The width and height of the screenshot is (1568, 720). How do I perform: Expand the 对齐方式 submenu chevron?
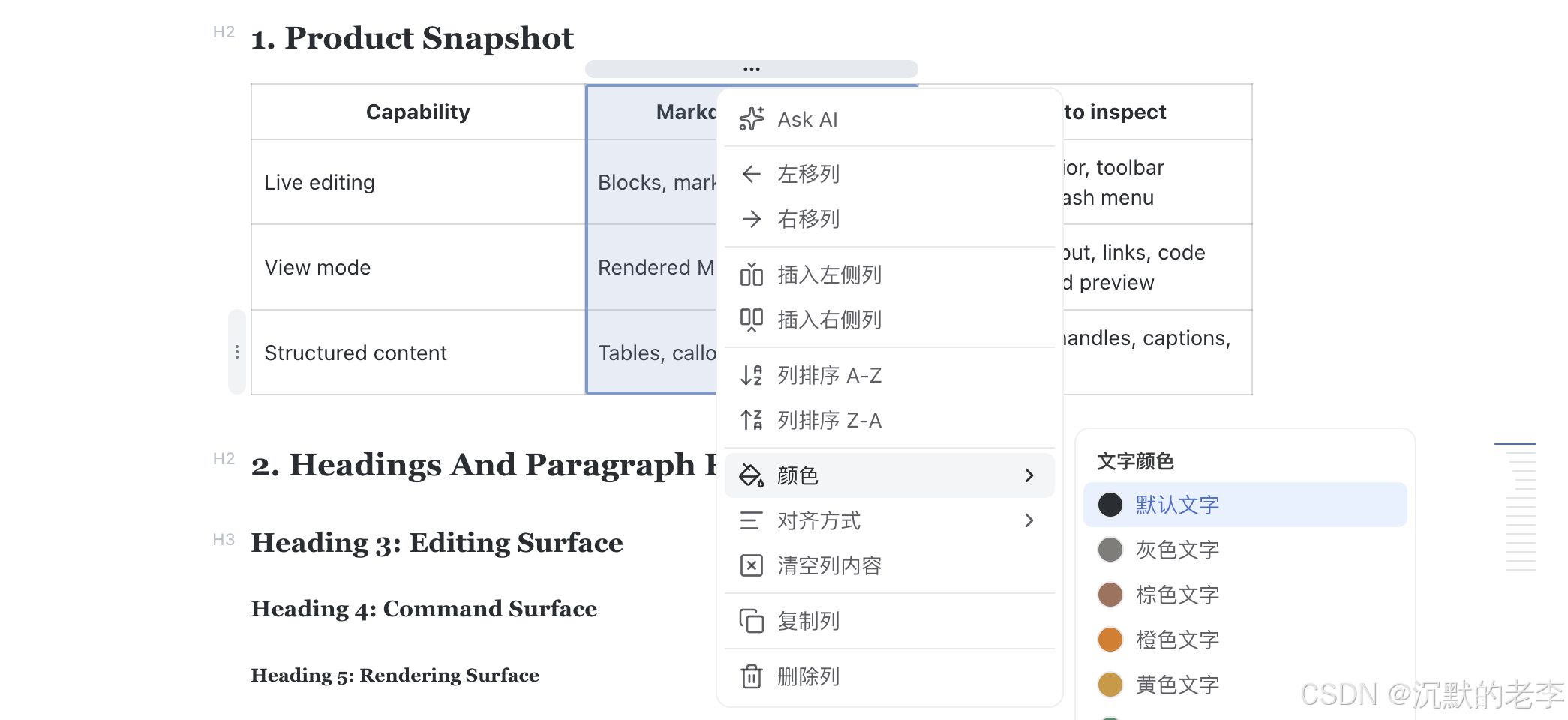[1029, 520]
